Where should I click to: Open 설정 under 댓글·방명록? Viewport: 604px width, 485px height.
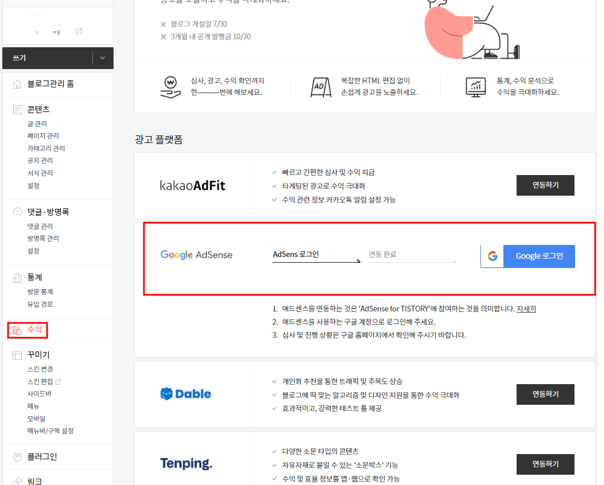pos(33,251)
